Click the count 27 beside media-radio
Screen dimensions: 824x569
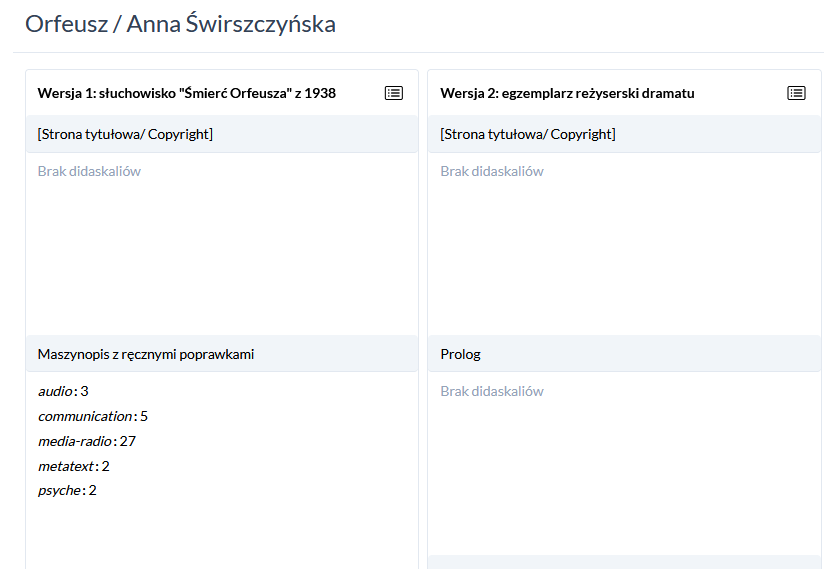[x=128, y=441]
